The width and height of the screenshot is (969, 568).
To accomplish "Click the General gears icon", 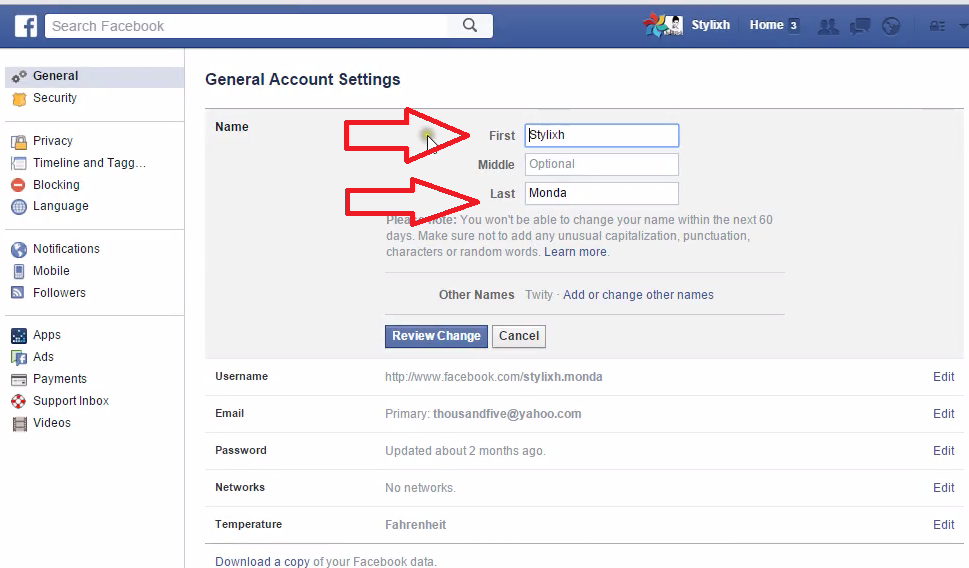I will click(x=19, y=77).
